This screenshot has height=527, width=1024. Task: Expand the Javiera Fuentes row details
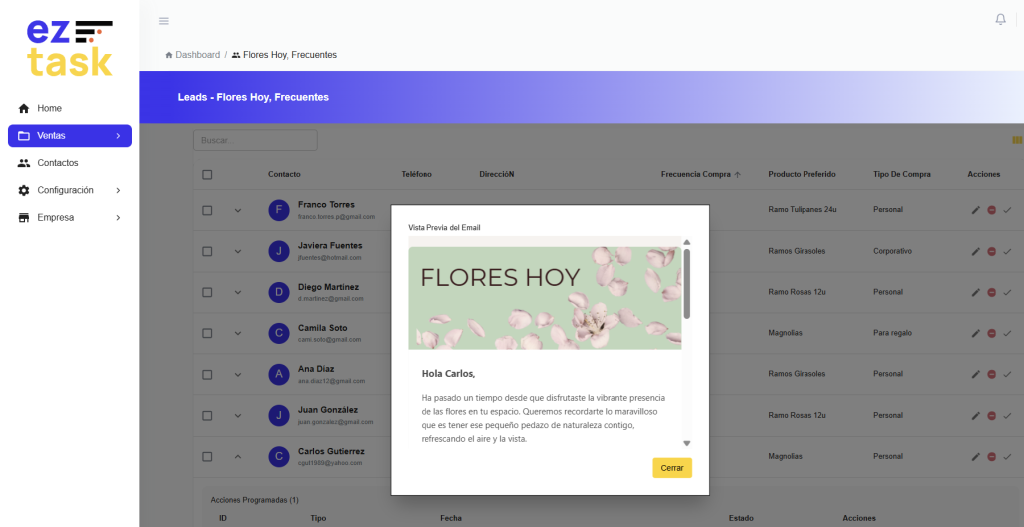point(238,251)
